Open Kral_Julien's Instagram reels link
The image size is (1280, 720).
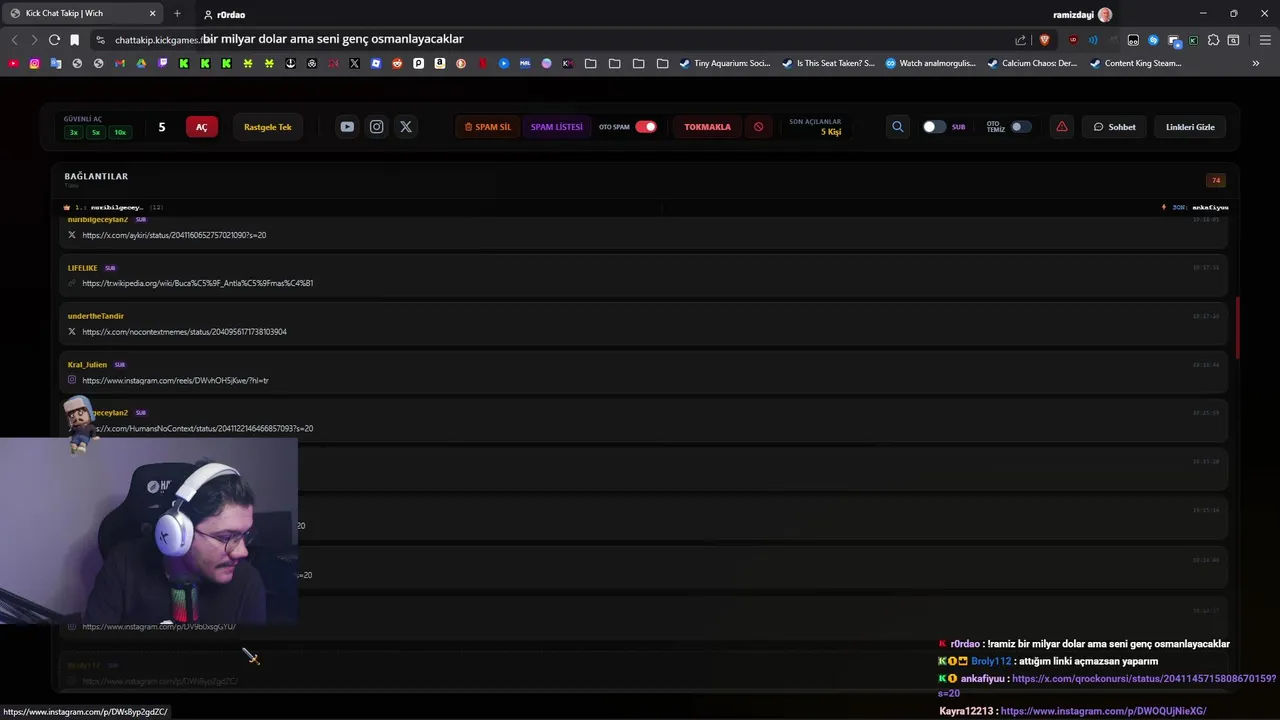tap(175, 380)
